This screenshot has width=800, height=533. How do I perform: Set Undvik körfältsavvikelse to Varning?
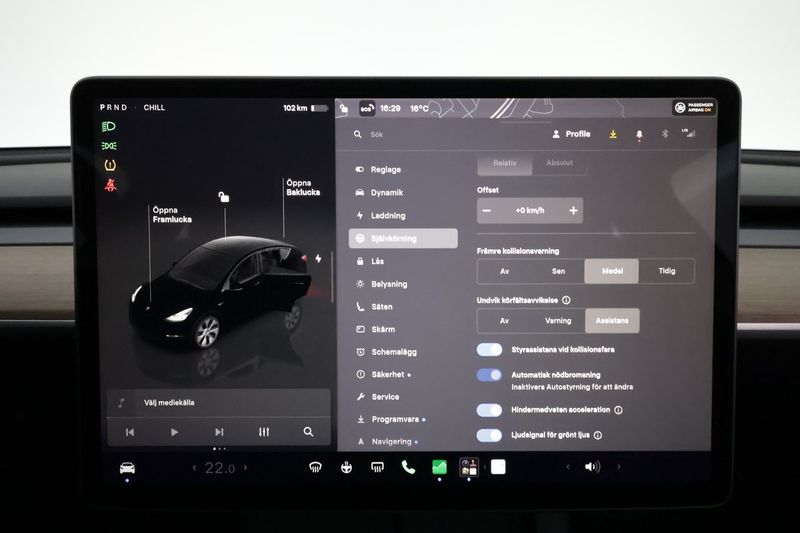558,321
